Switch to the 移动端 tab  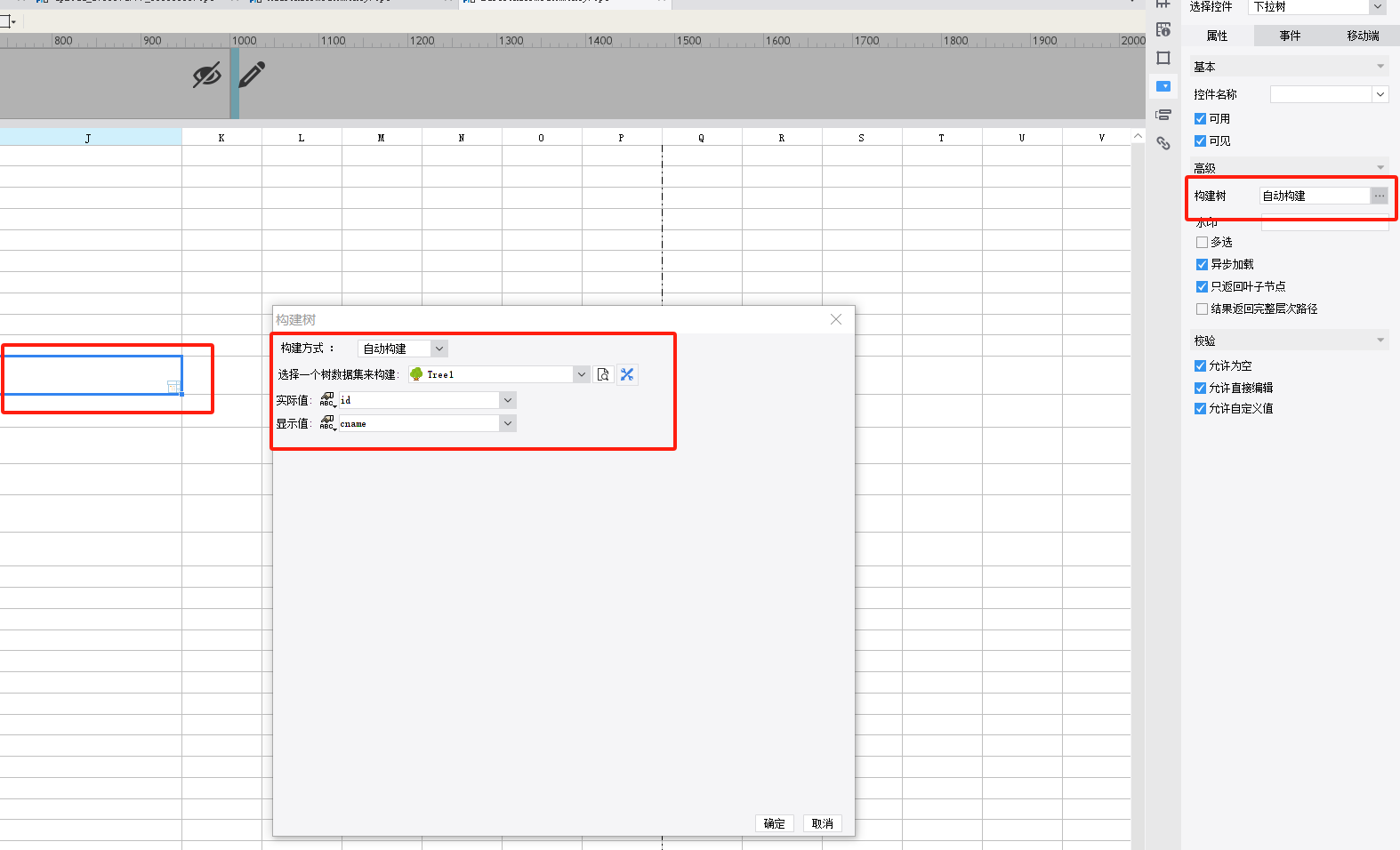[1364, 36]
